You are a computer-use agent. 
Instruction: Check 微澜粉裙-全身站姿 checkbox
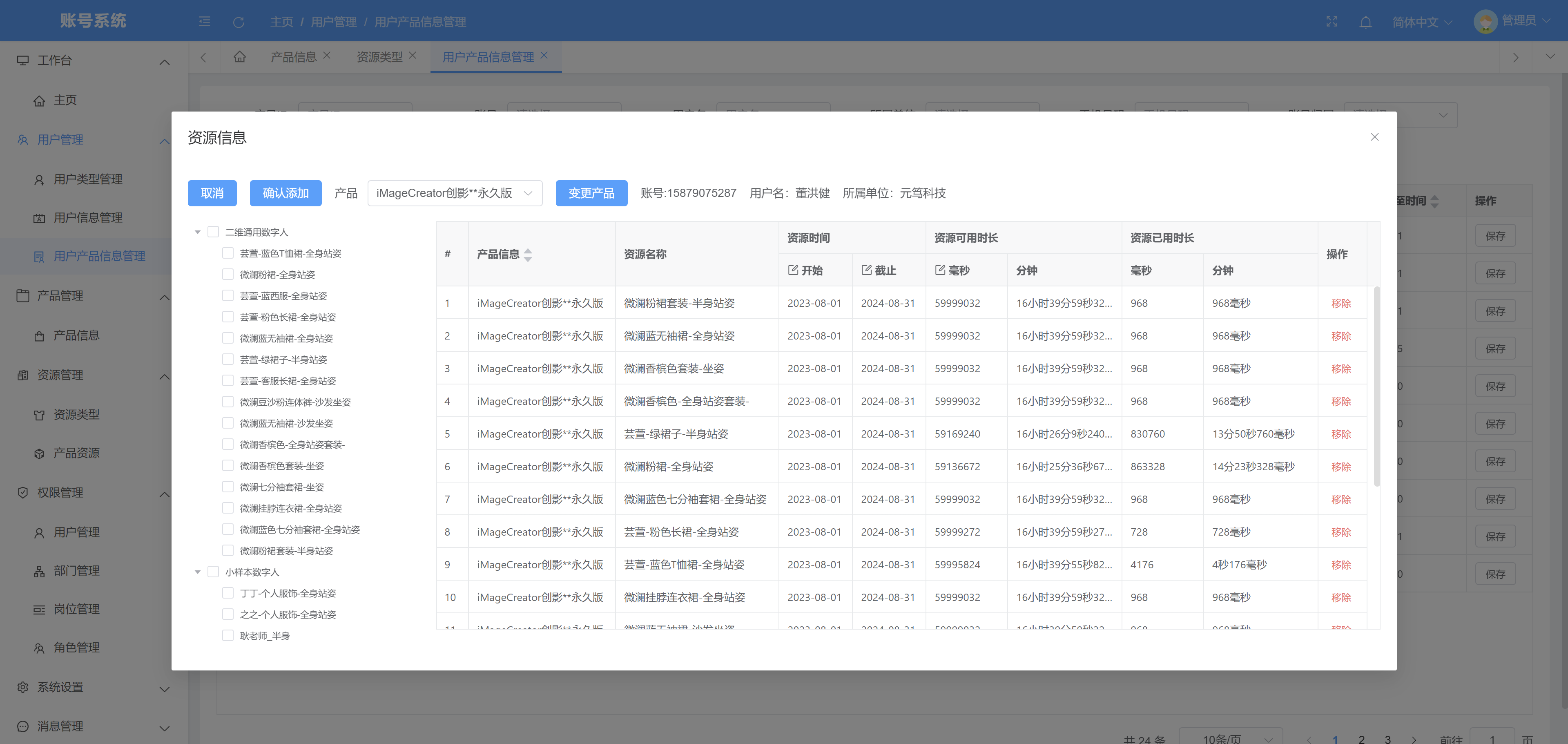point(228,274)
